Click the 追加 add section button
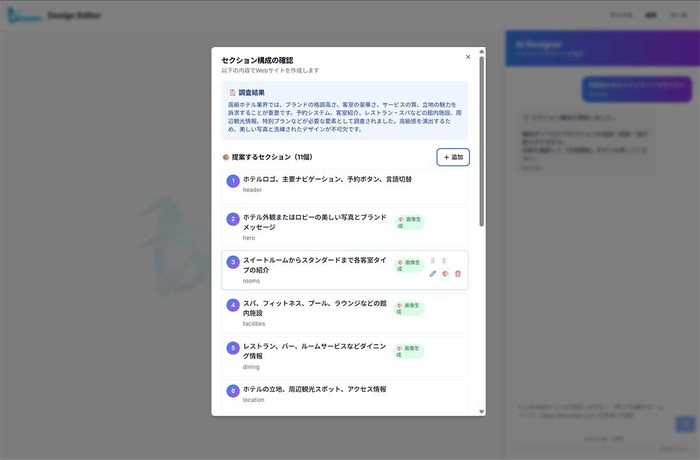This screenshot has height=460, width=700. 453,157
